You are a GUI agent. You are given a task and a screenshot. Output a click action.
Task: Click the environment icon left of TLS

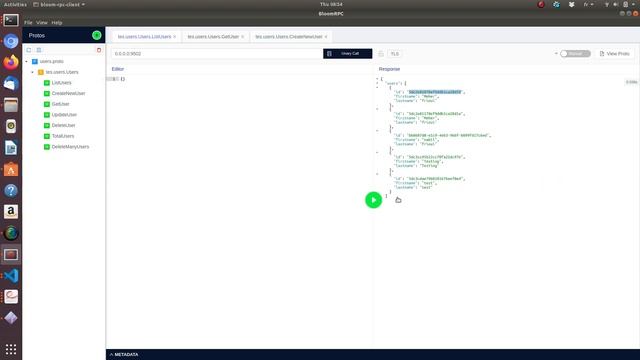click(381, 54)
